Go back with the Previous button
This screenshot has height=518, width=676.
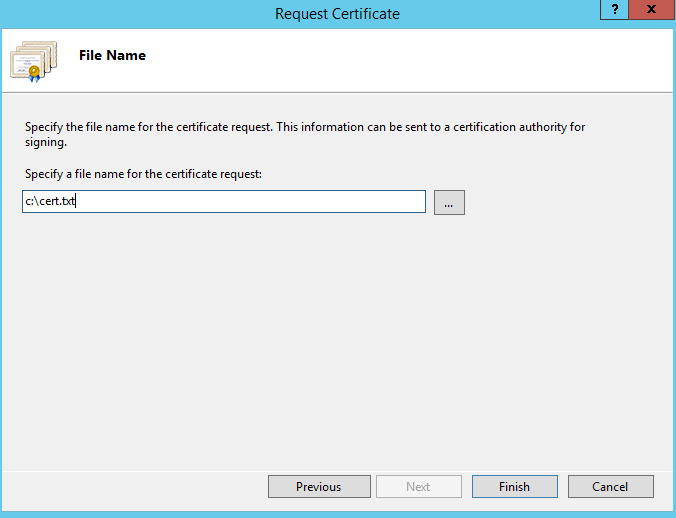pyautogui.click(x=319, y=487)
